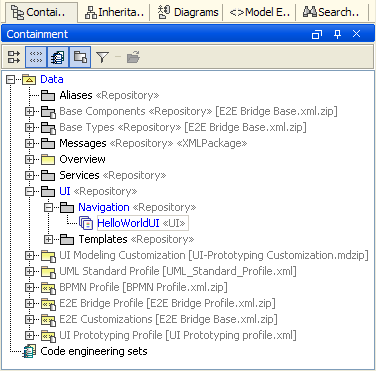Select Base Components «Repository» label

136,111
